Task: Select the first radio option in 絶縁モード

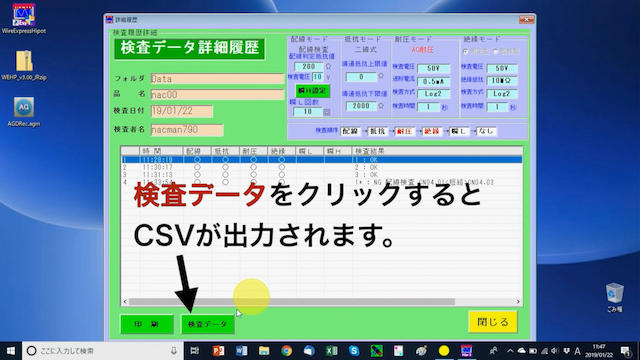Action: [465, 51]
